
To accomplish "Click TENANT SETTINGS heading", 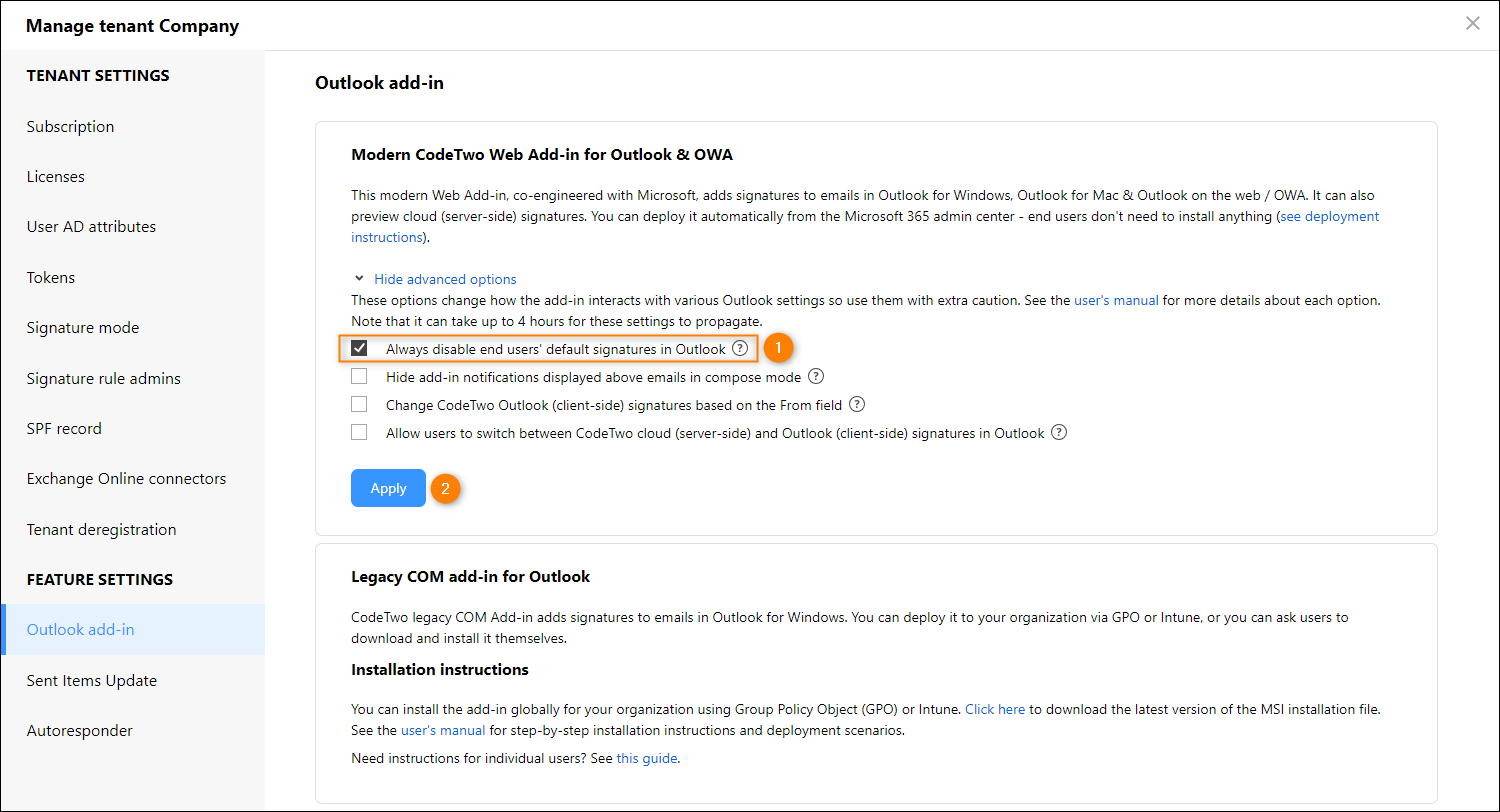I will (x=98, y=76).
